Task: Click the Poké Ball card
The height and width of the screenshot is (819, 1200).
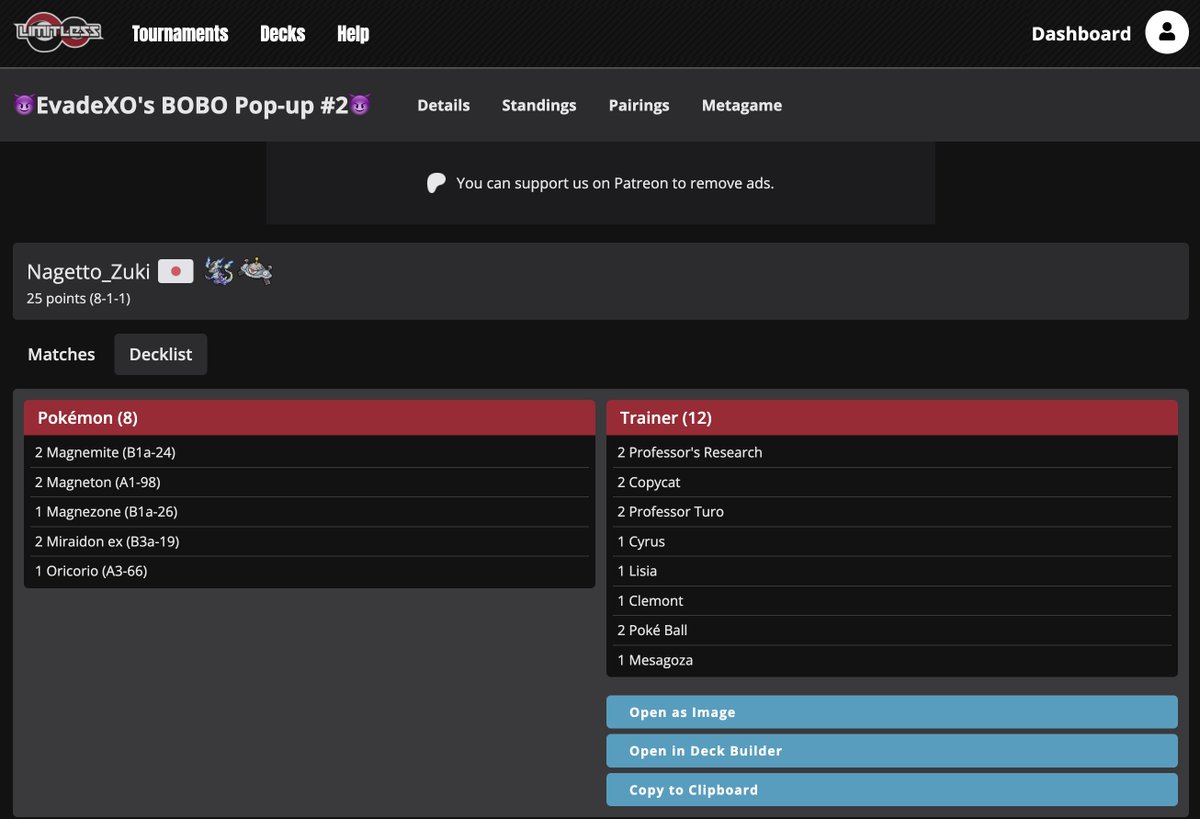Action: [892, 630]
